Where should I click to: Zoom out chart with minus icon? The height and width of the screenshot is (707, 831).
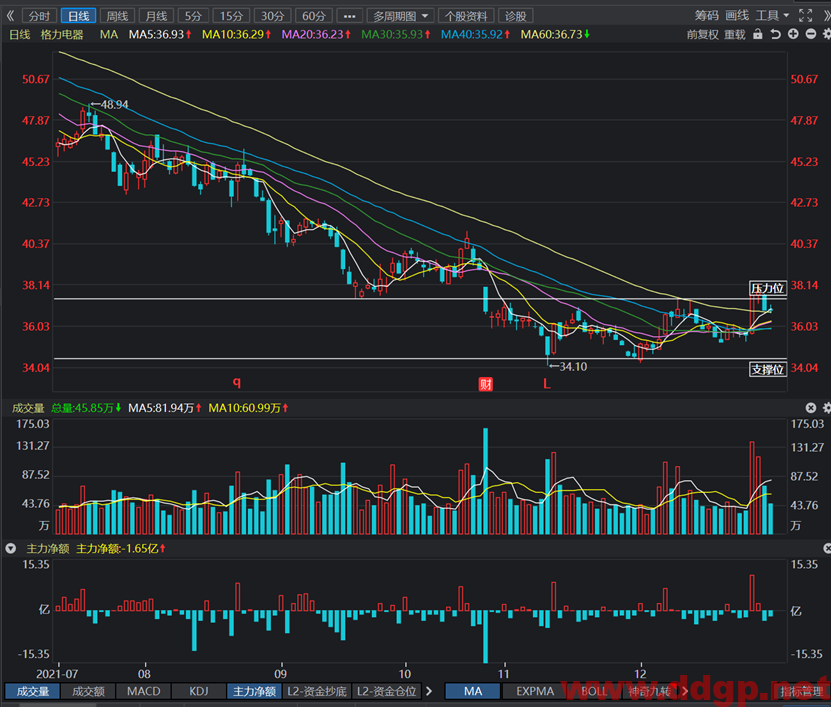(811, 34)
